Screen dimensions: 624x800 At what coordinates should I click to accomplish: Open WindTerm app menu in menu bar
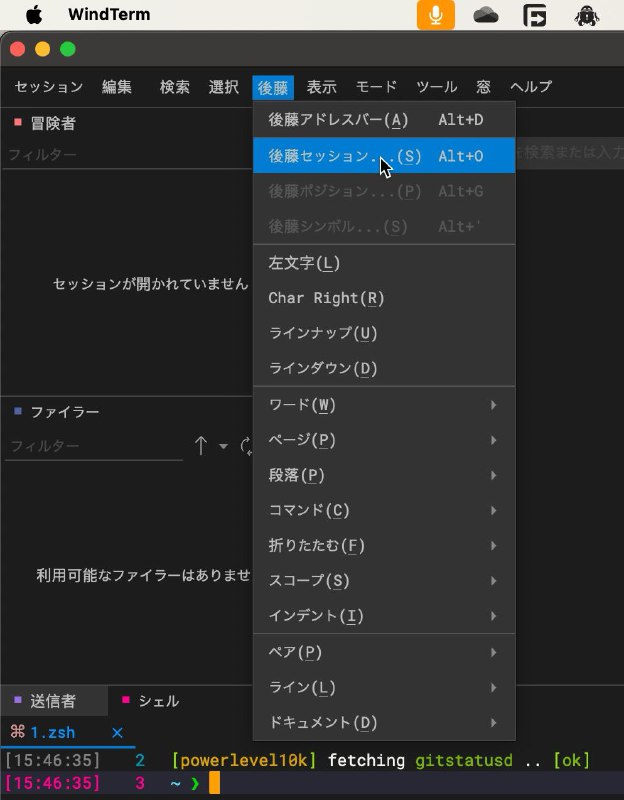point(109,14)
